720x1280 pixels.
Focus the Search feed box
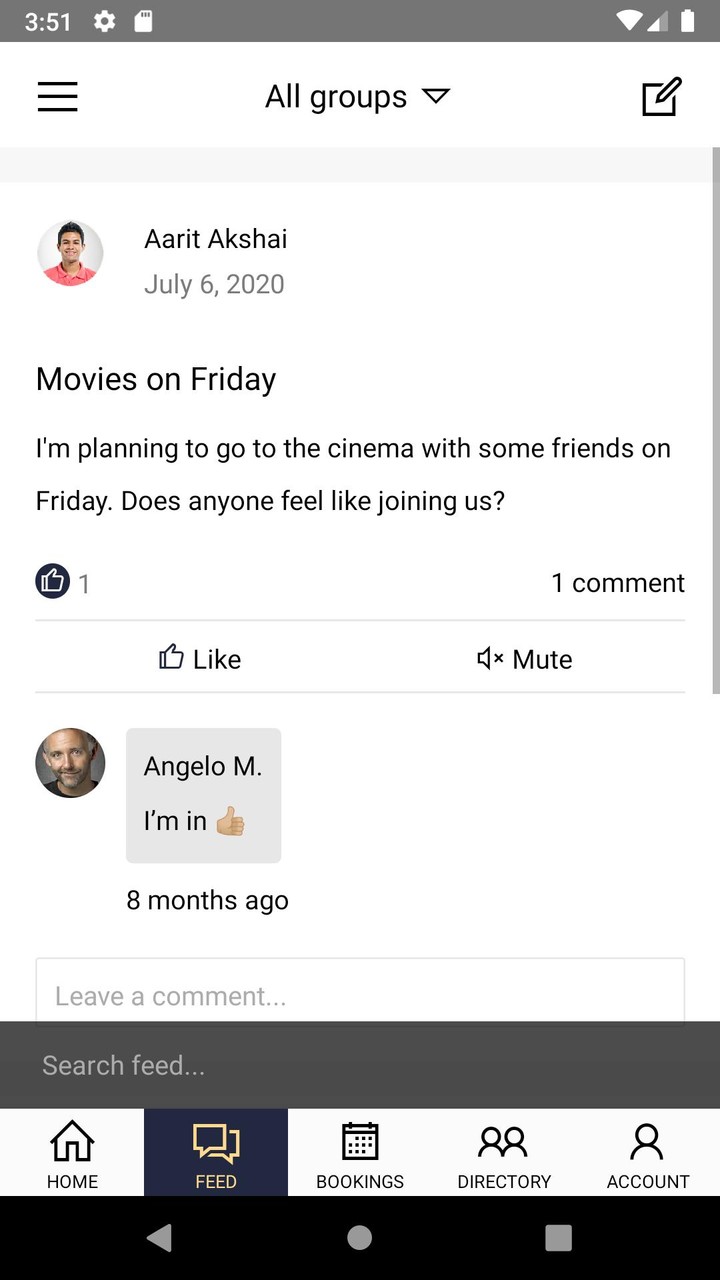tap(360, 1065)
